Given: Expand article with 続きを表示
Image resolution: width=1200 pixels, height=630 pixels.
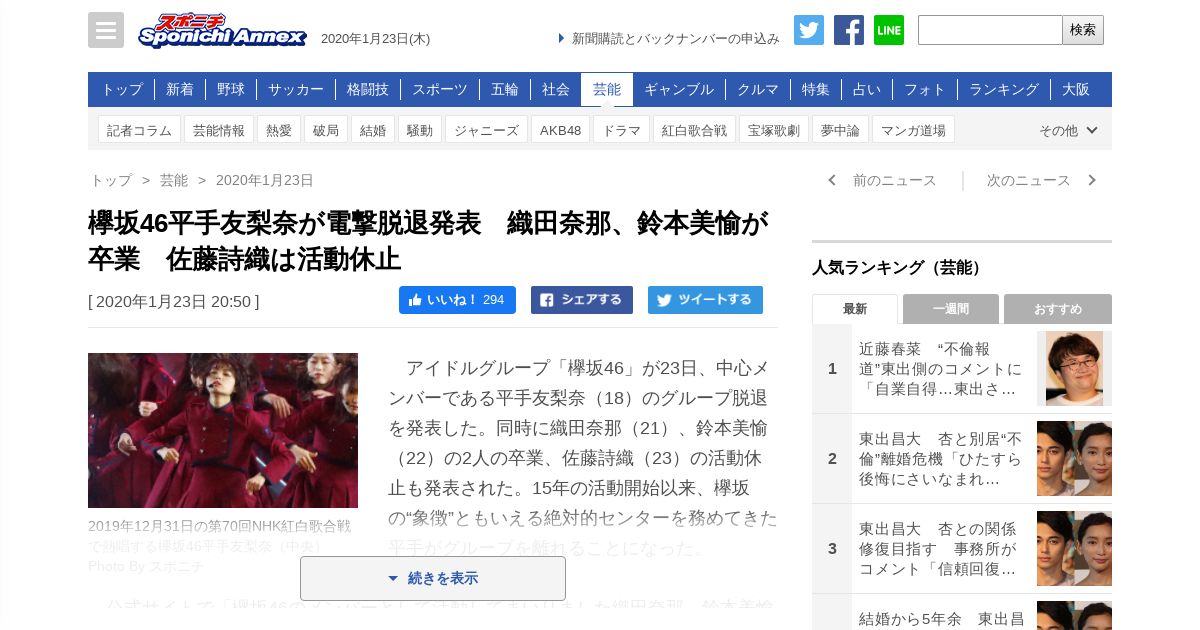Looking at the screenshot, I should 433,578.
